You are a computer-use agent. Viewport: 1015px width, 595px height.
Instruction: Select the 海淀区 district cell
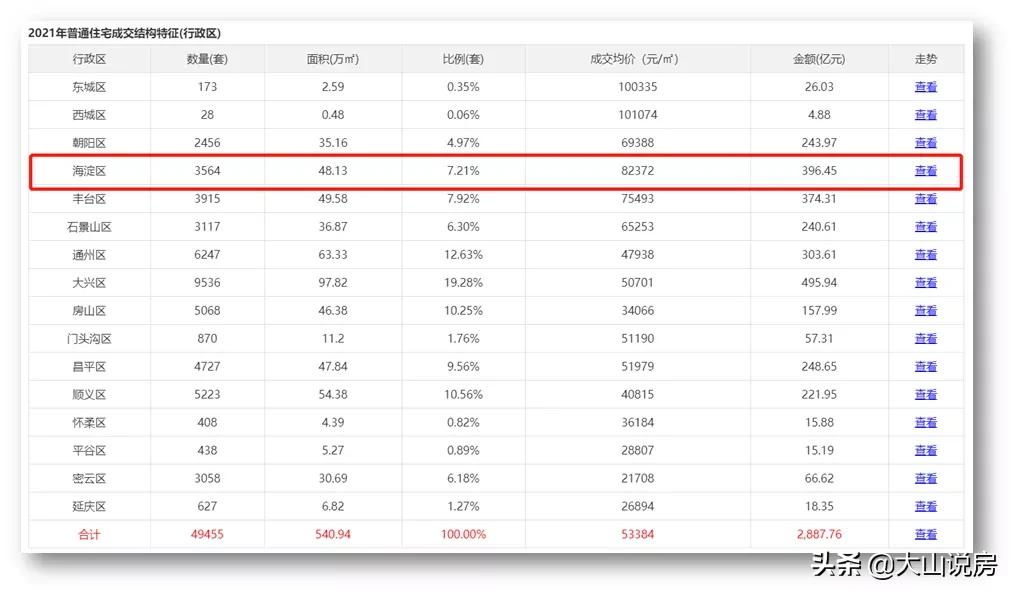(x=89, y=171)
